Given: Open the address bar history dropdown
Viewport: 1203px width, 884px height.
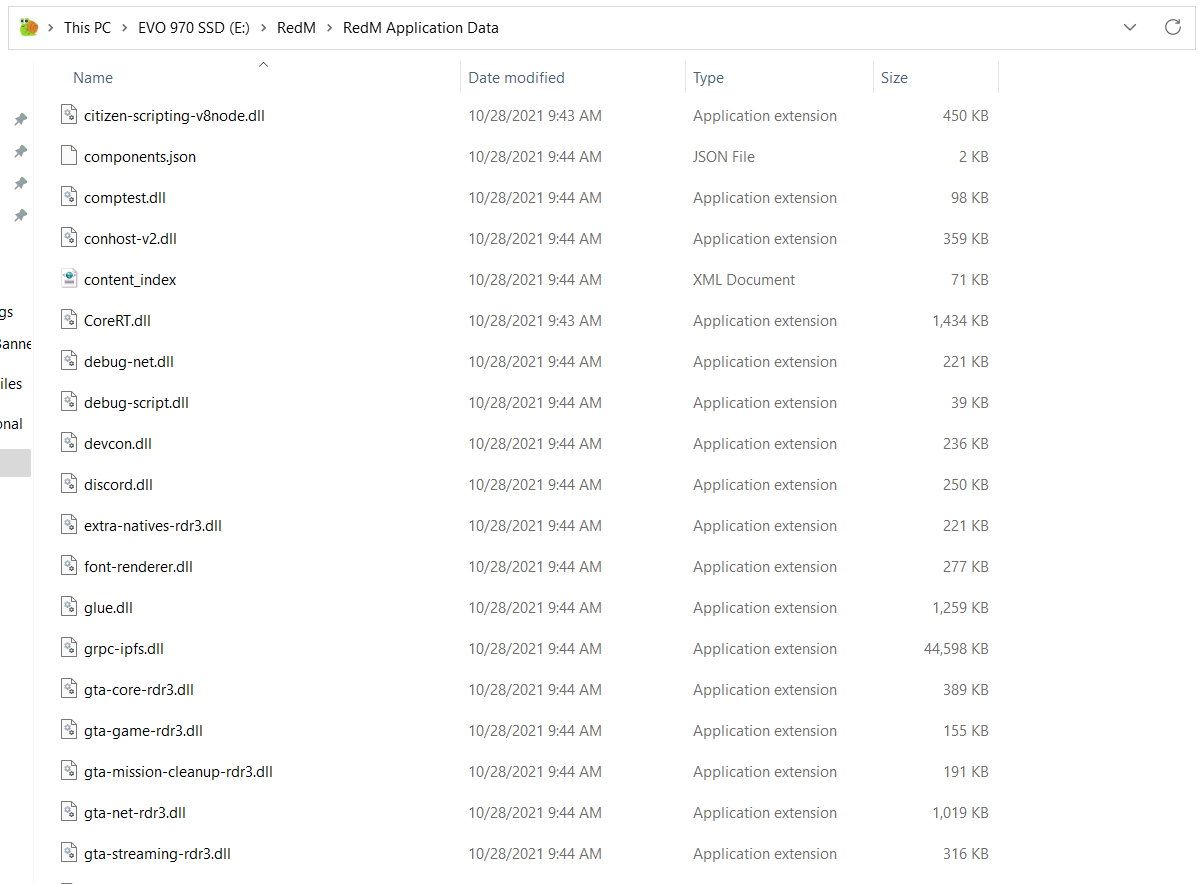Looking at the screenshot, I should pos(1130,28).
